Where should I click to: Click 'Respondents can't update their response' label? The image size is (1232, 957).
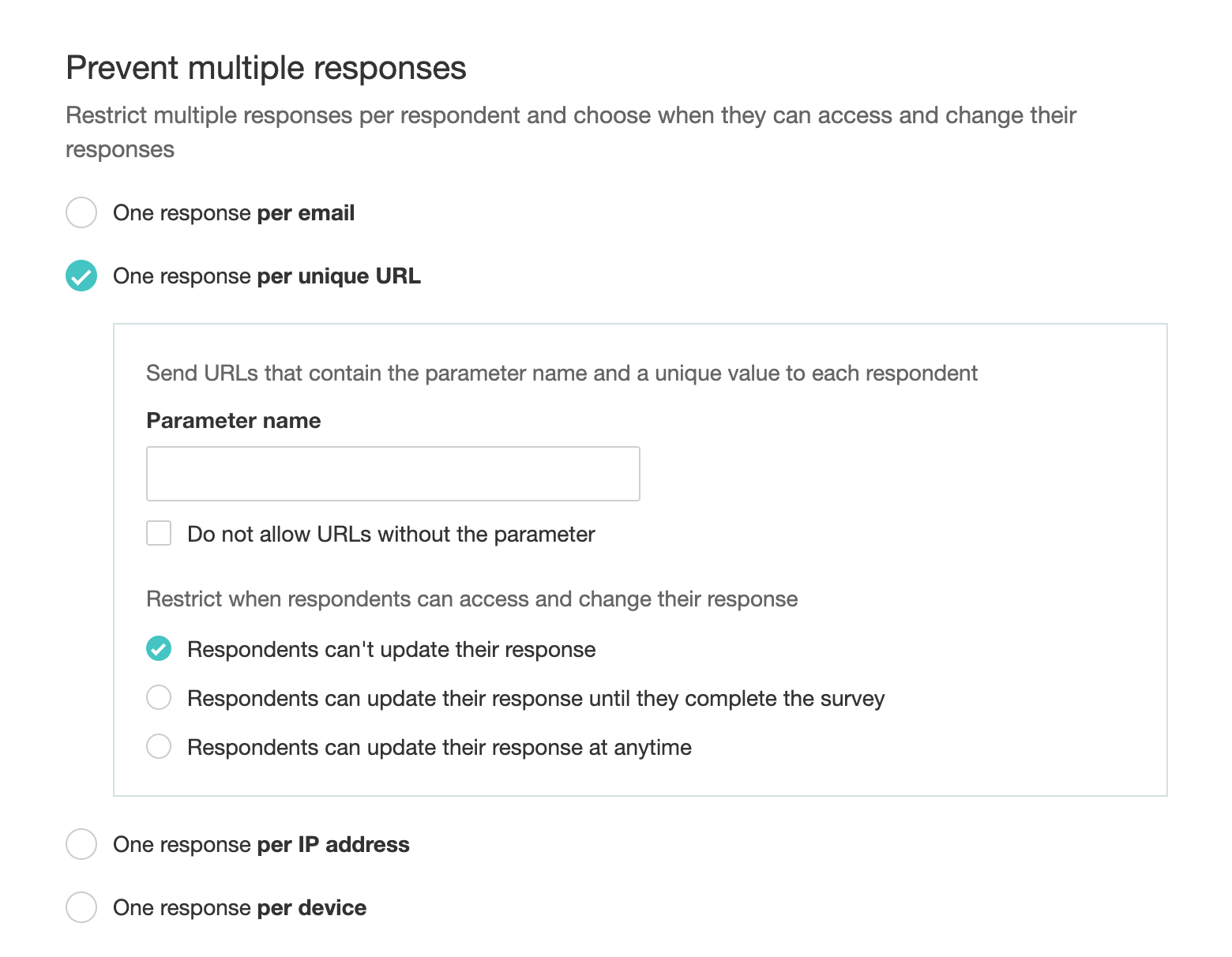pyautogui.click(x=391, y=650)
